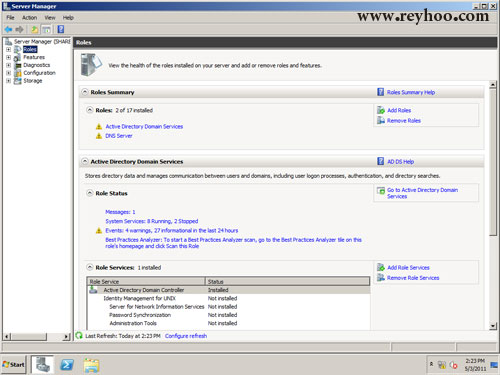Collapse the Role Services section
500x375 pixels.
90,267
